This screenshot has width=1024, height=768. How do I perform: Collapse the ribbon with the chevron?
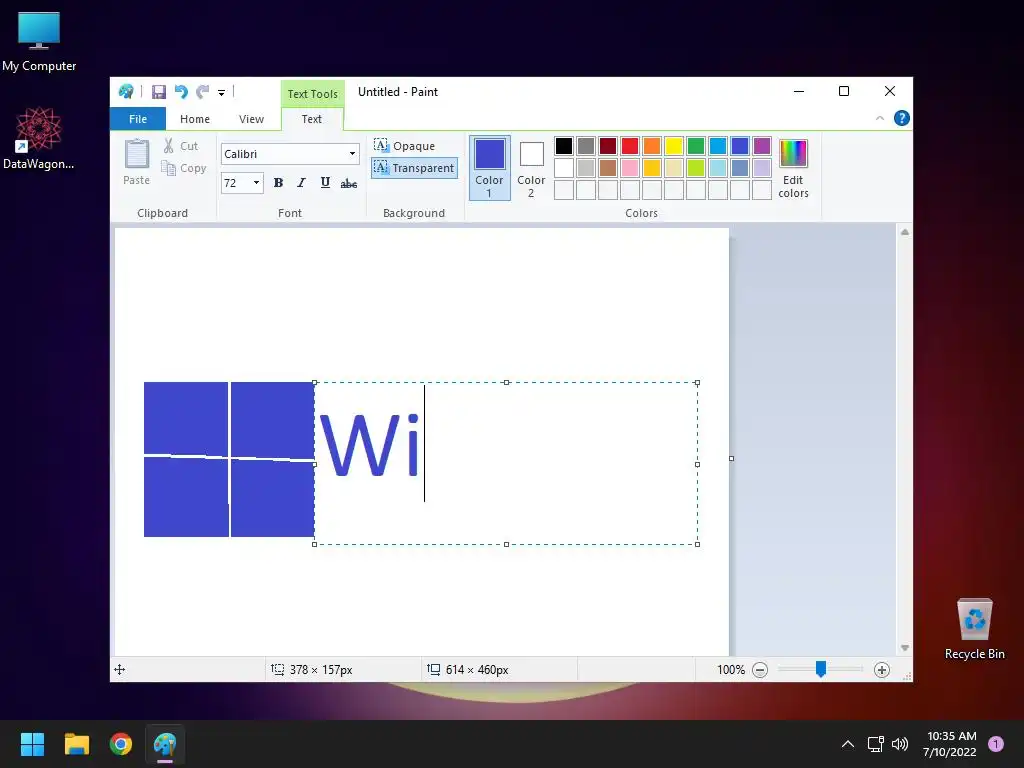coord(880,118)
